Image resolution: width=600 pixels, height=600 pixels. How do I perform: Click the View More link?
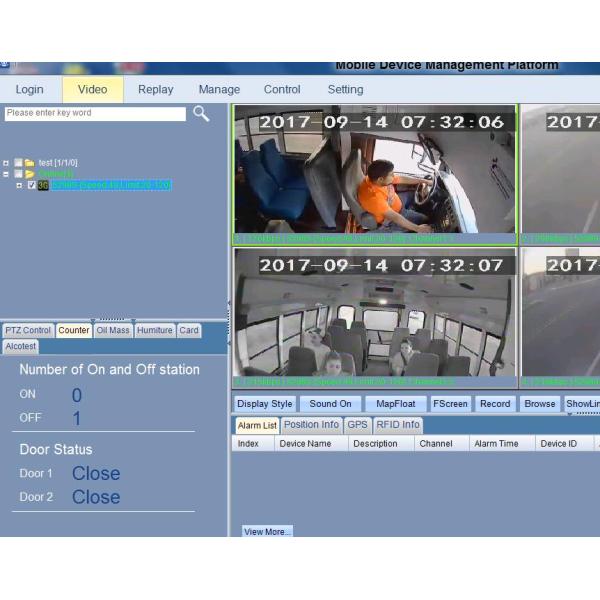[x=267, y=532]
